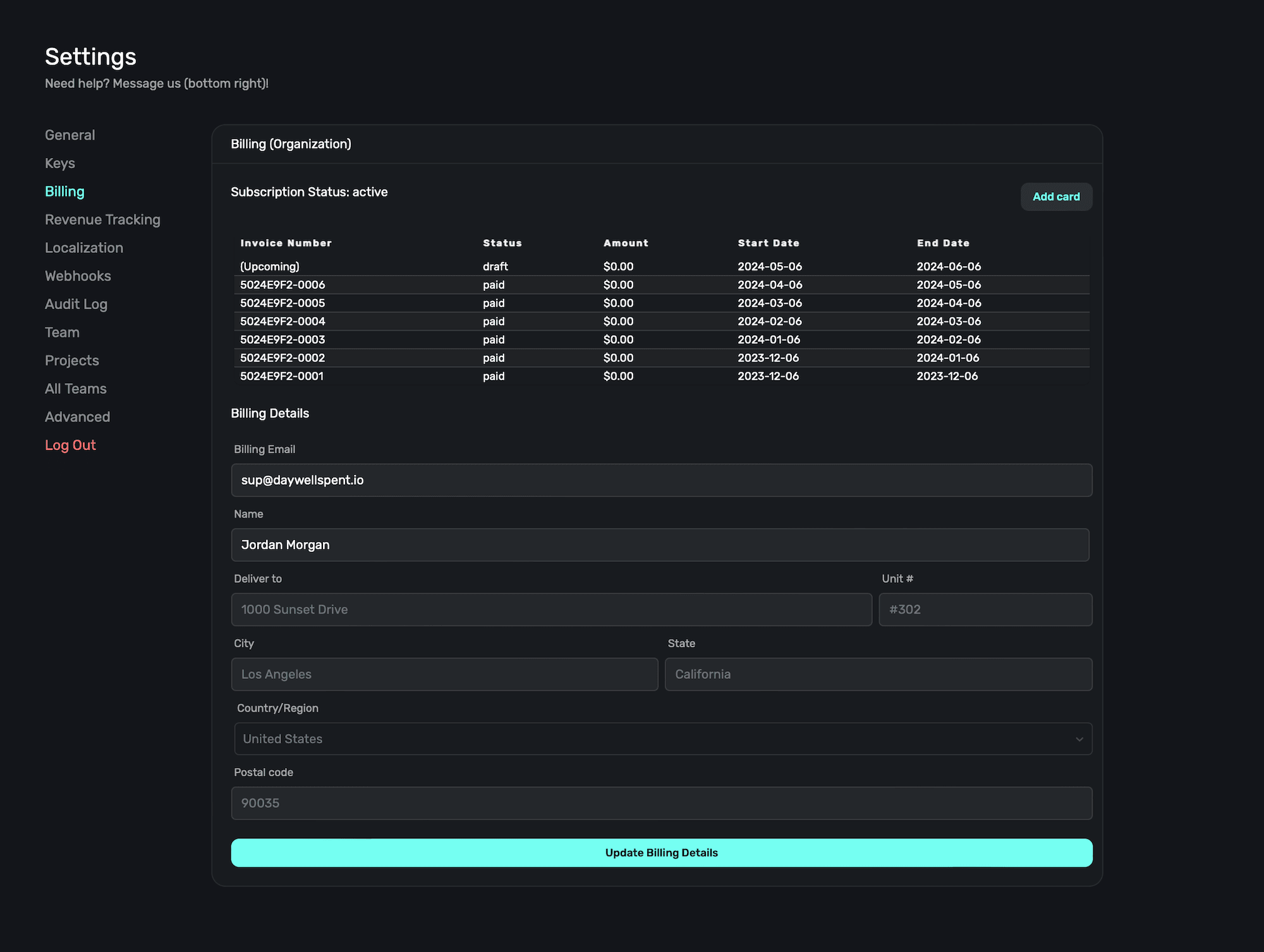Open All Teams from the sidebar
This screenshot has height=952, width=1264.
click(x=76, y=389)
